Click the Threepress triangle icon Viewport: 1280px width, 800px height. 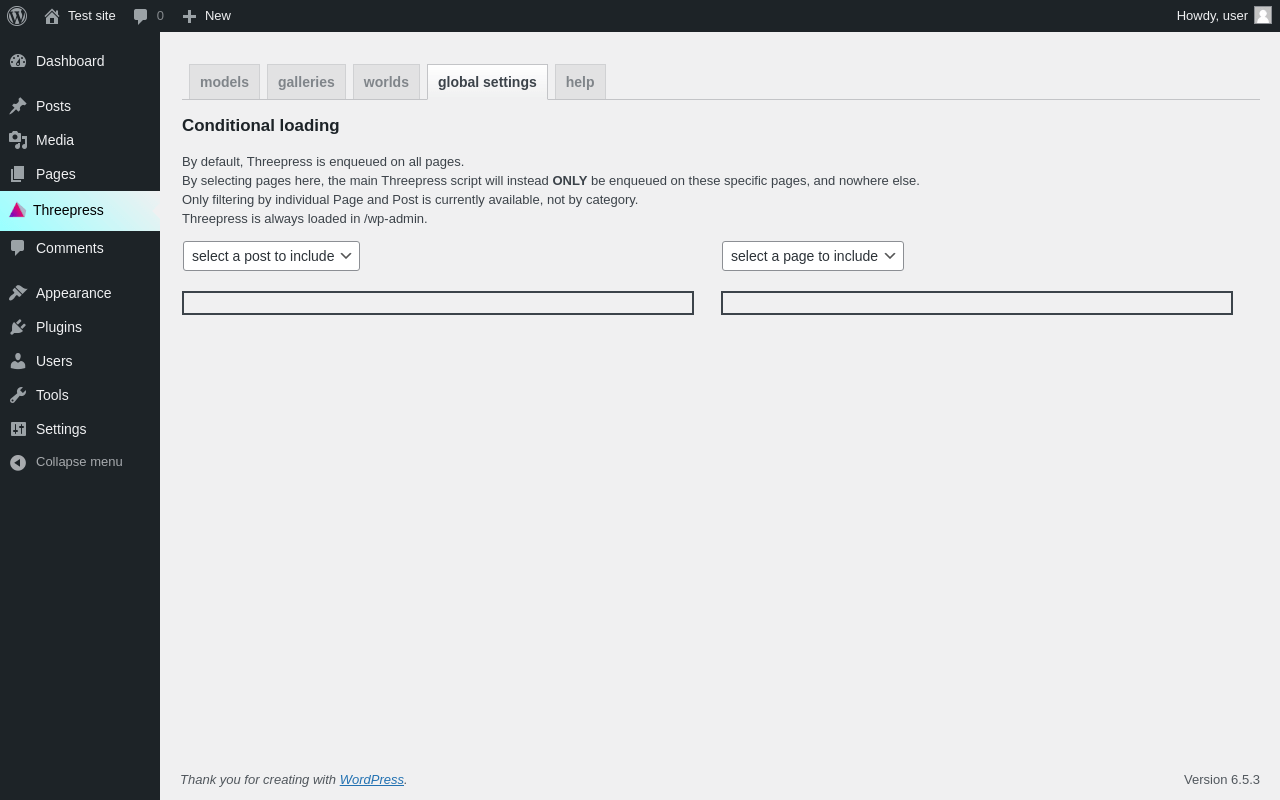point(17,210)
